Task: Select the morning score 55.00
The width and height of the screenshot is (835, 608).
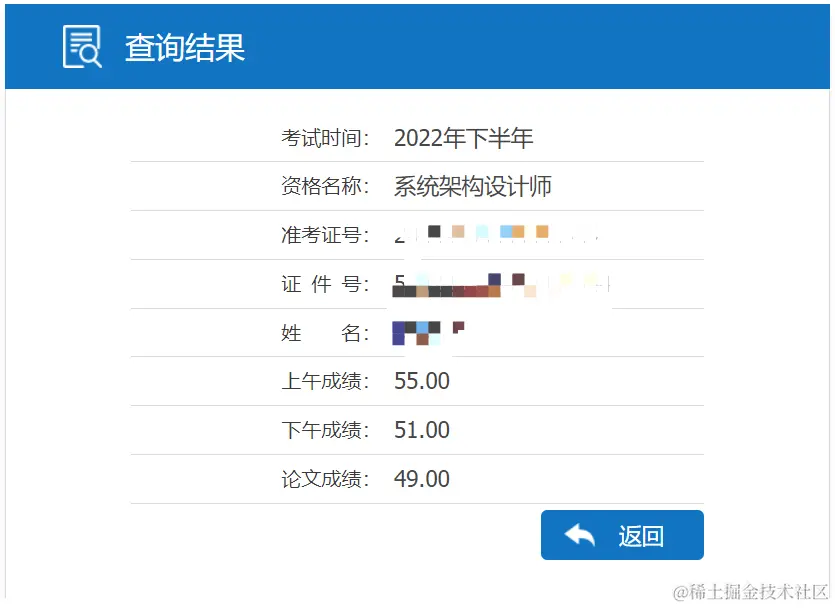Action: [x=422, y=381]
